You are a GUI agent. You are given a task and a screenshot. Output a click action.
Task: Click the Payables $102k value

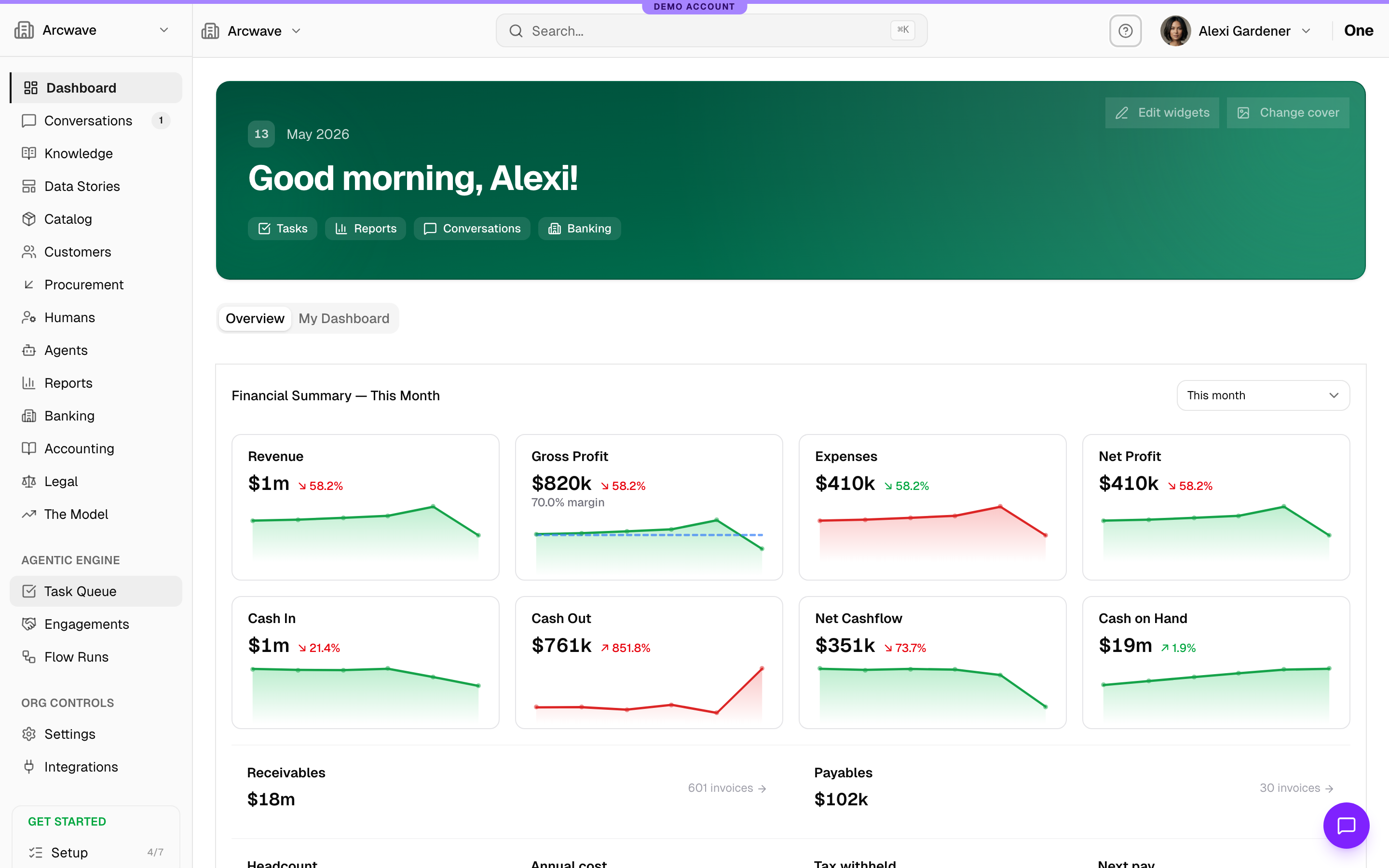(841, 799)
